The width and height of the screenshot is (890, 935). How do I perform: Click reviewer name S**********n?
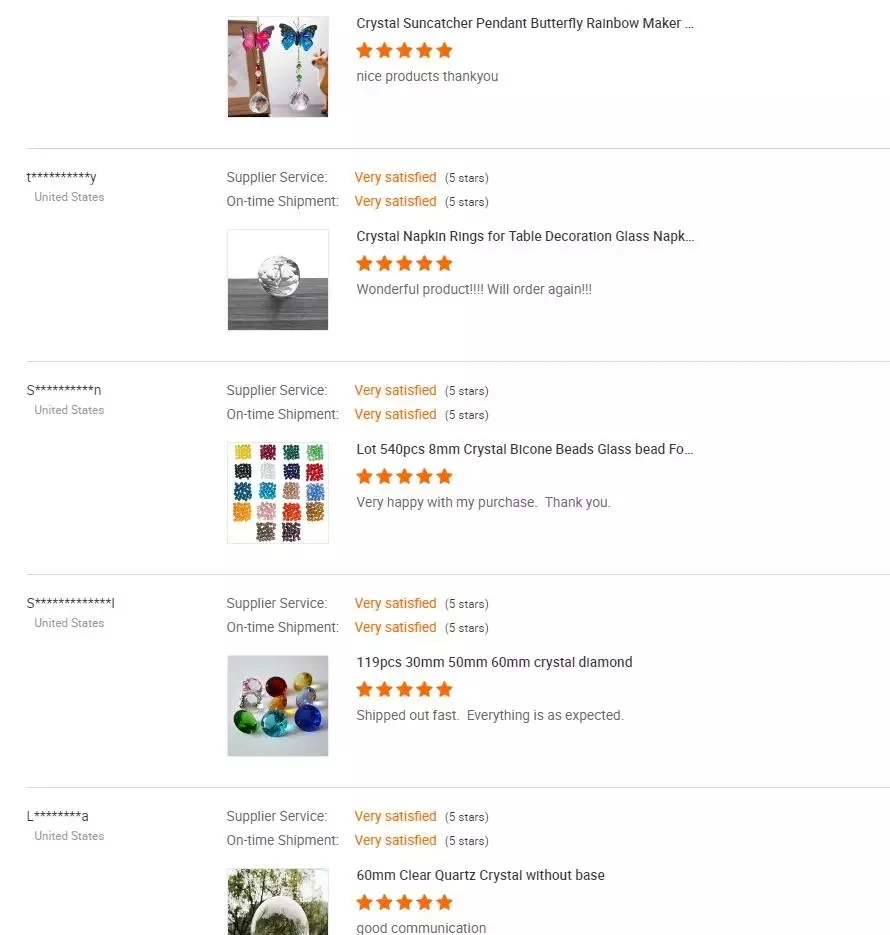(x=64, y=391)
